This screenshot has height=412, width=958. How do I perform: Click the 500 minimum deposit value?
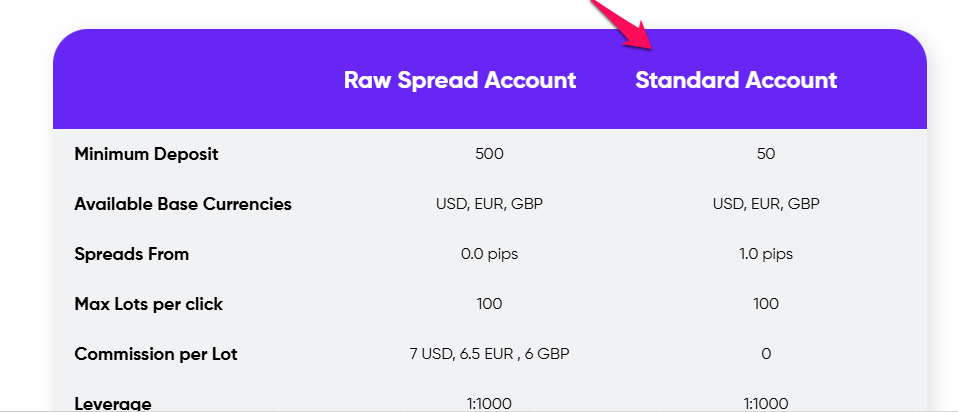489,154
